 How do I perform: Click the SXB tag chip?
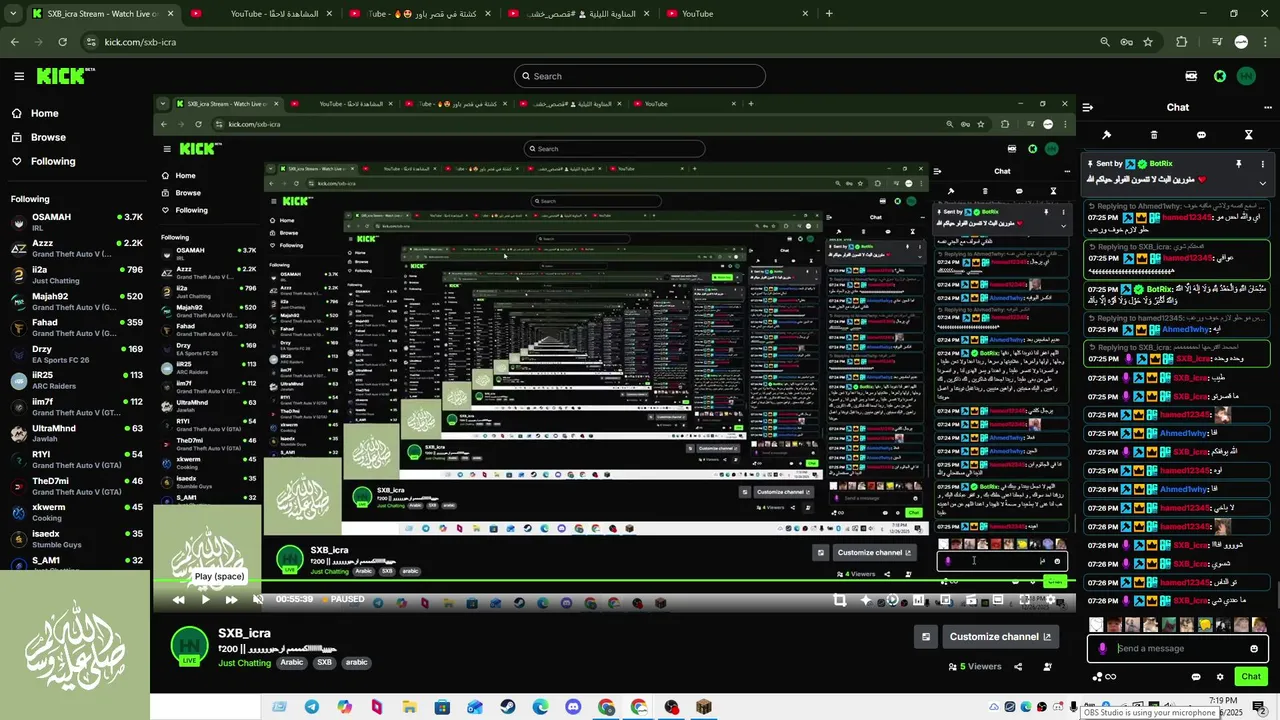pyautogui.click(x=324, y=662)
